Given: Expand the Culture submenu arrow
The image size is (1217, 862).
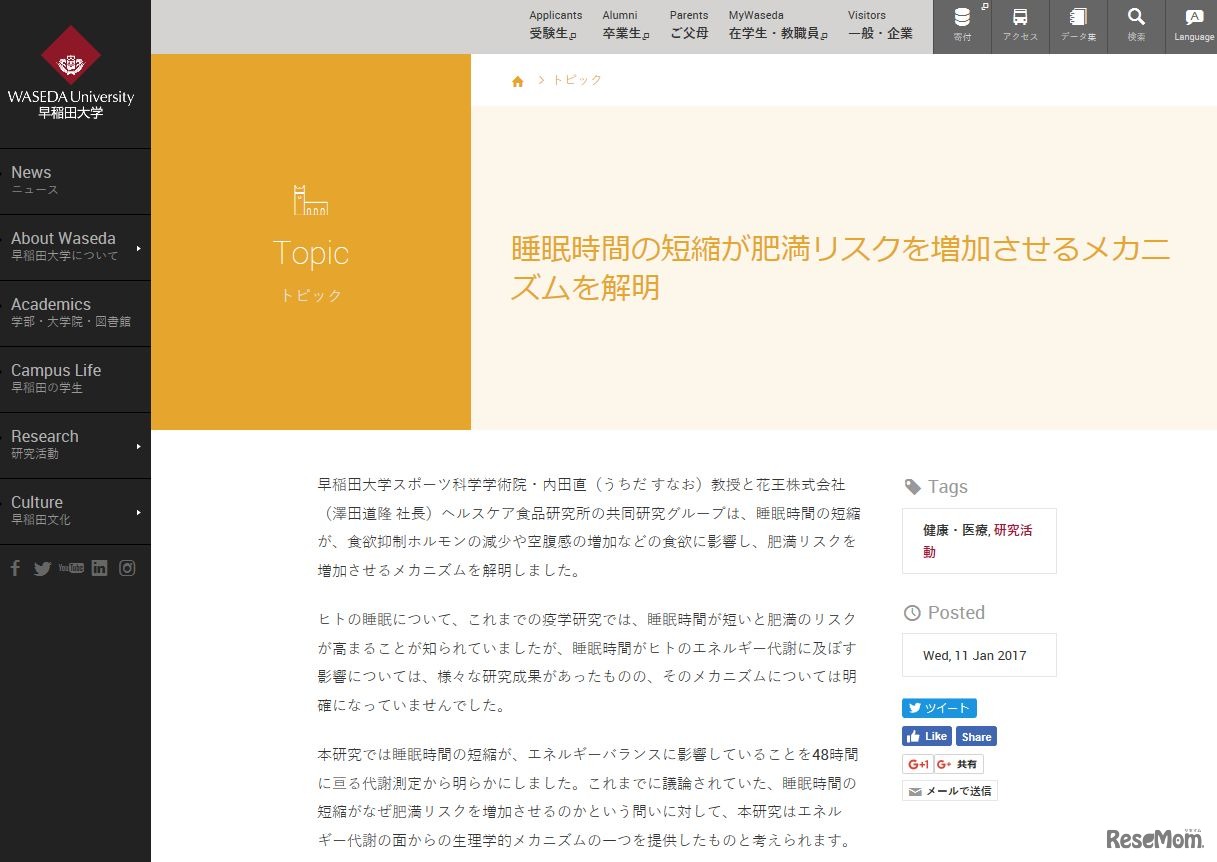Looking at the screenshot, I should (139, 512).
